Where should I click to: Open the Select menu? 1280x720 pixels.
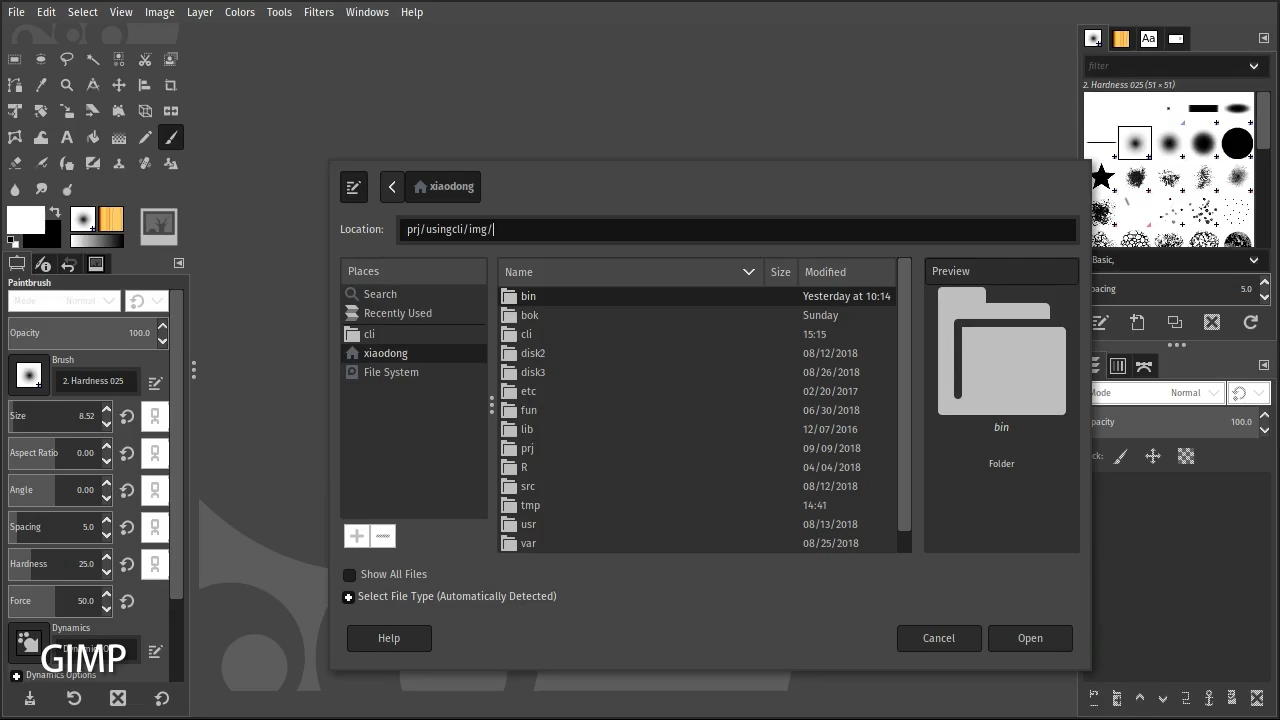pyautogui.click(x=83, y=12)
